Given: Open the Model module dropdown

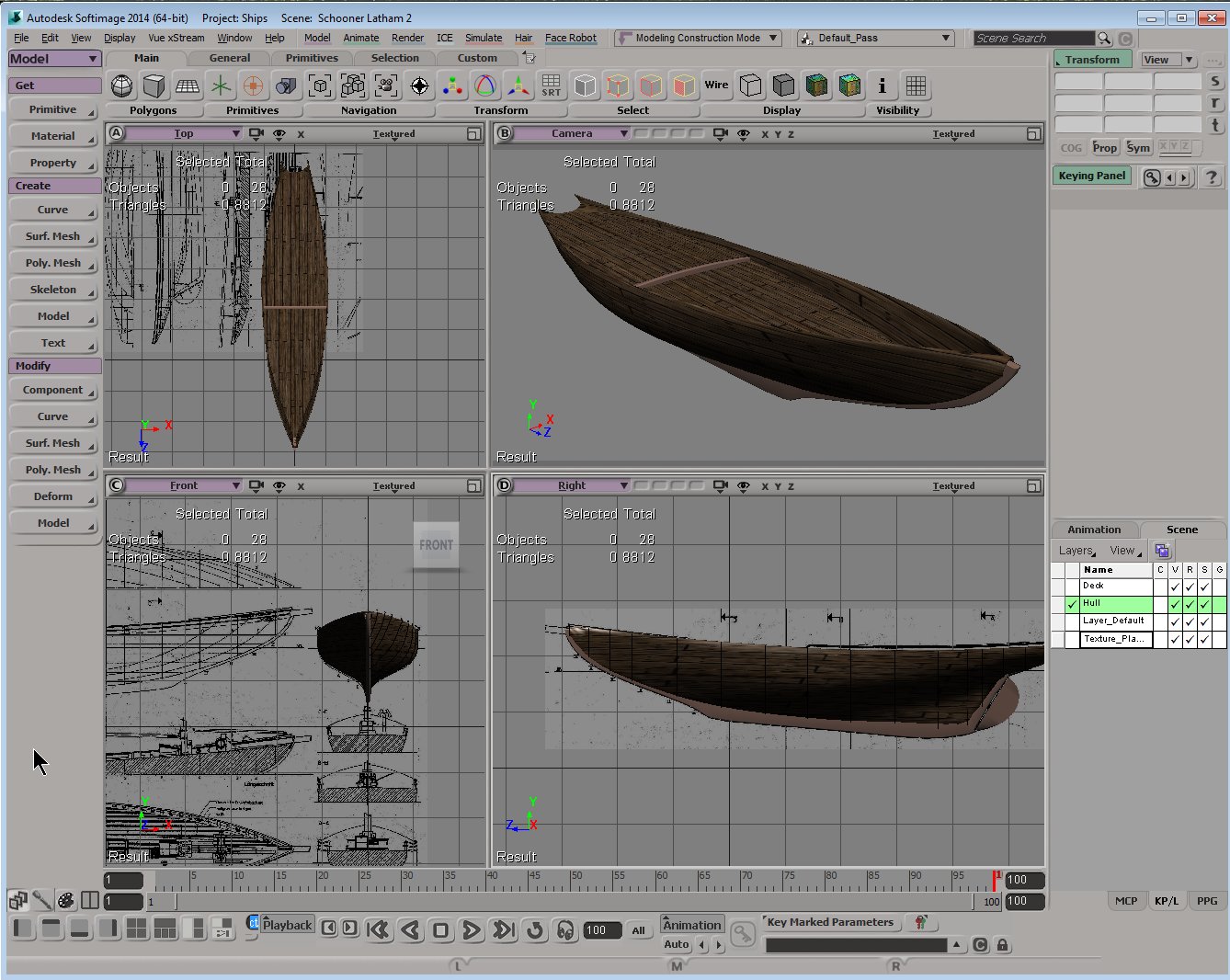Looking at the screenshot, I should pyautogui.click(x=54, y=59).
